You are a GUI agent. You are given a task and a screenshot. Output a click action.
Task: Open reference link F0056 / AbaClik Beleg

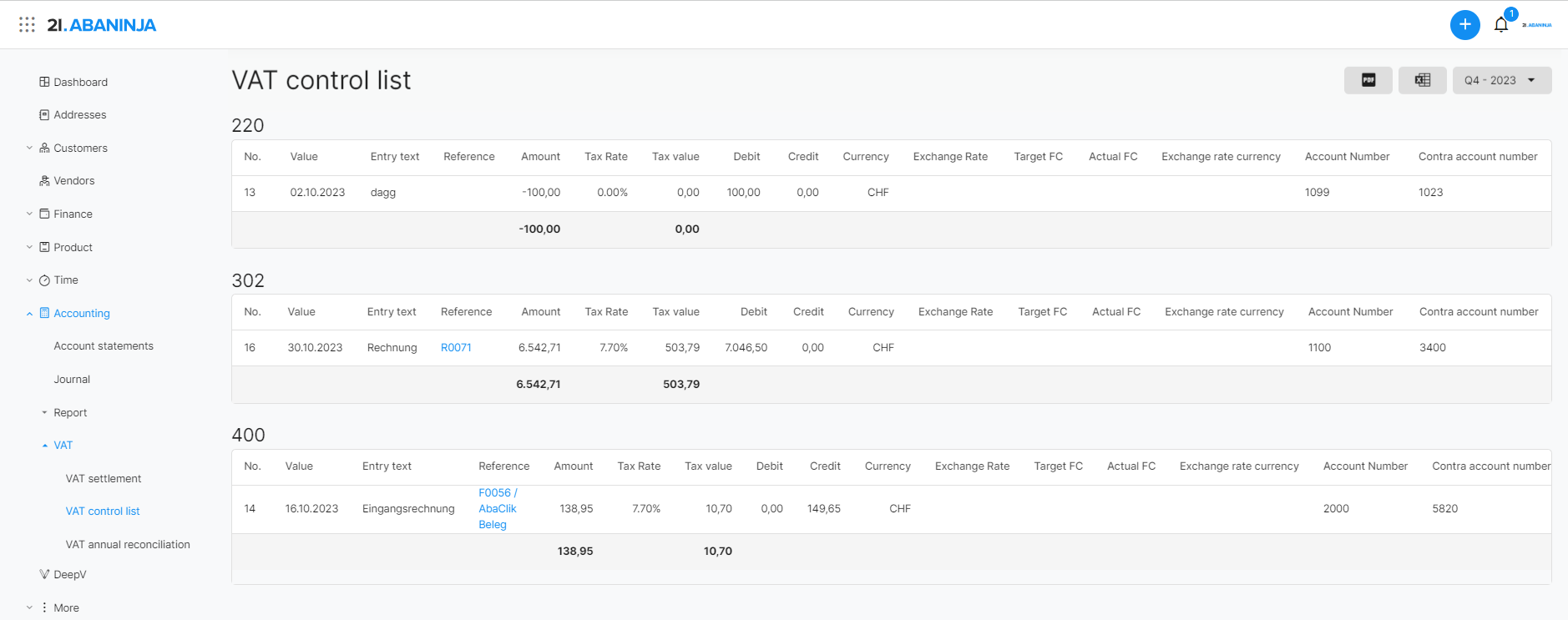[x=498, y=508]
